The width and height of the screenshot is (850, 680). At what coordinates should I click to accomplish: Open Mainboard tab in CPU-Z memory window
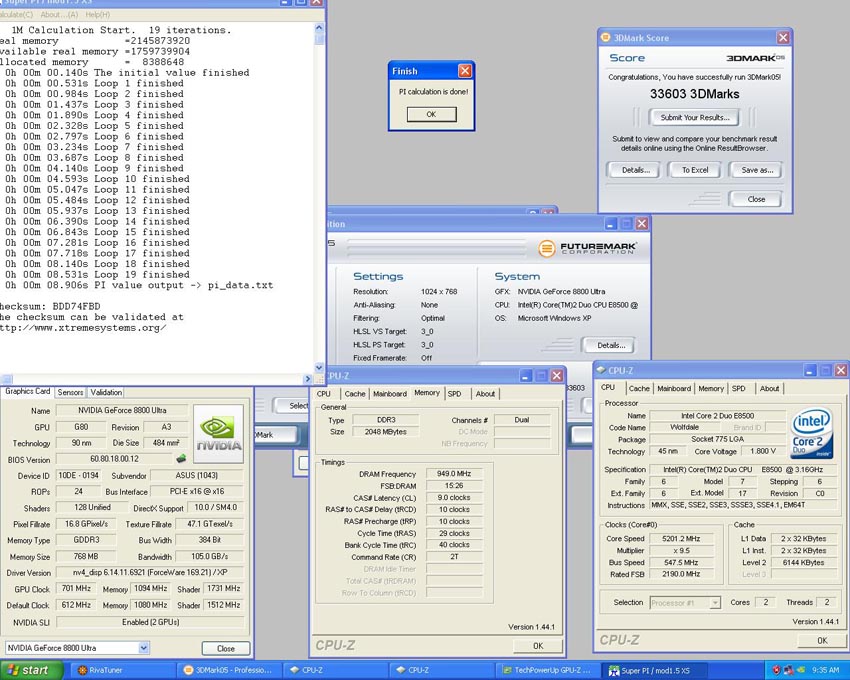pos(390,394)
